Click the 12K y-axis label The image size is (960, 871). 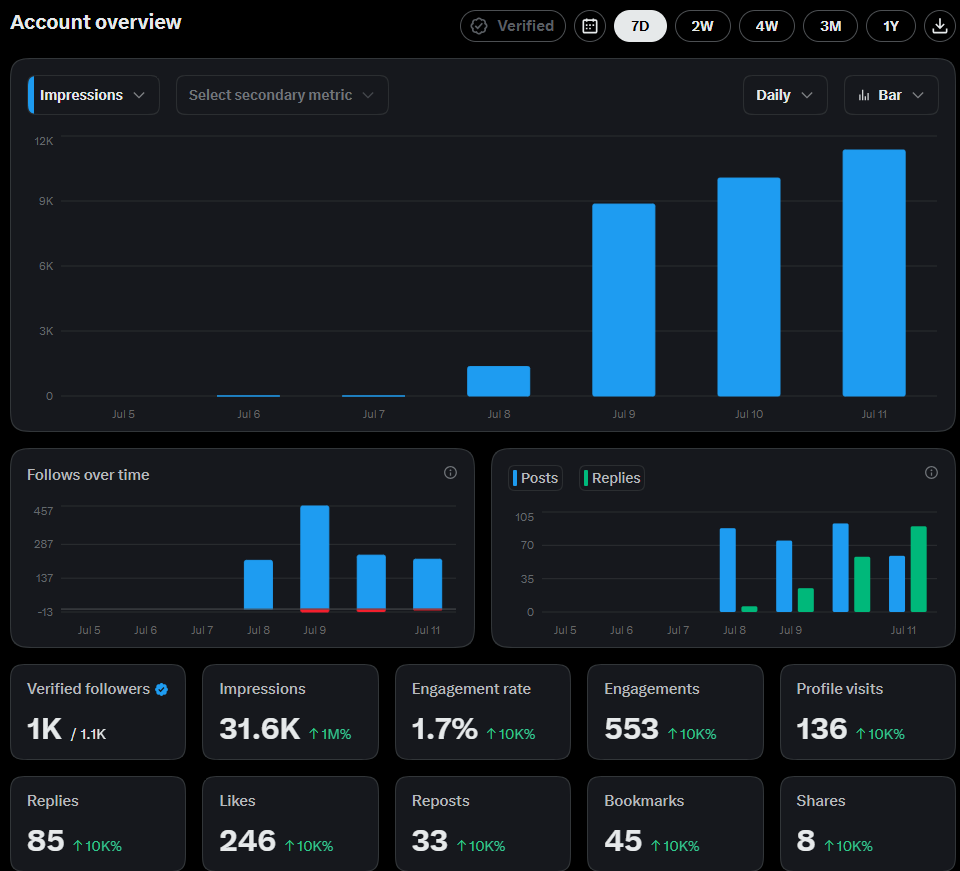(44, 141)
